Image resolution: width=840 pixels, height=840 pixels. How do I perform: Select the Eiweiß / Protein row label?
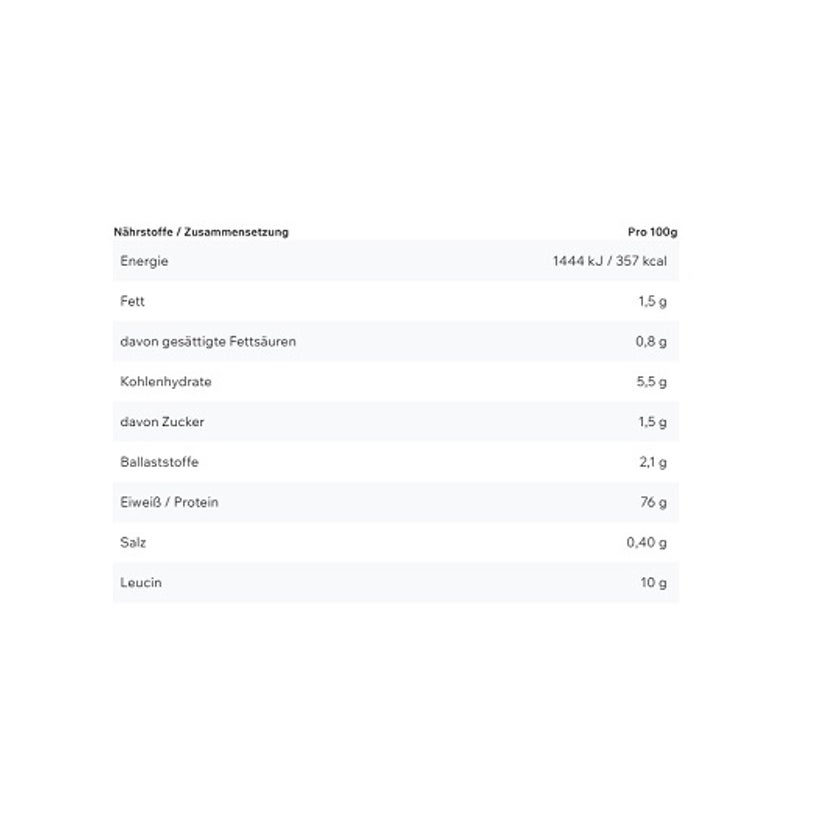point(169,502)
